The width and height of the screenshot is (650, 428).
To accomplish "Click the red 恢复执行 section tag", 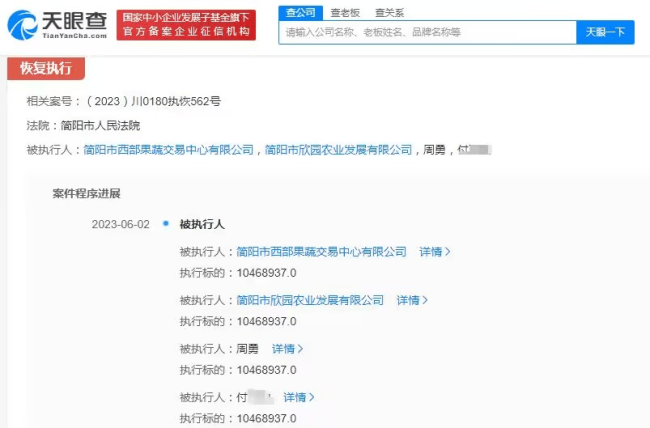I will click(x=46, y=69).
